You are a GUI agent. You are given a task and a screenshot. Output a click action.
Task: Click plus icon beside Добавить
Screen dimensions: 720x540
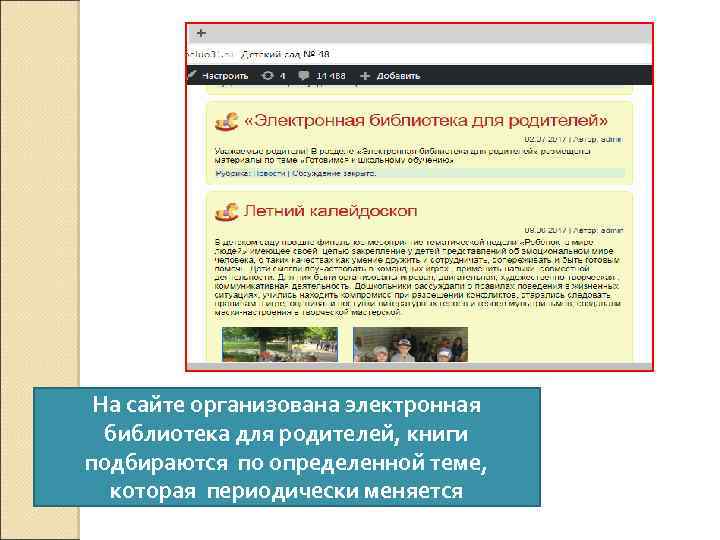[x=365, y=76]
